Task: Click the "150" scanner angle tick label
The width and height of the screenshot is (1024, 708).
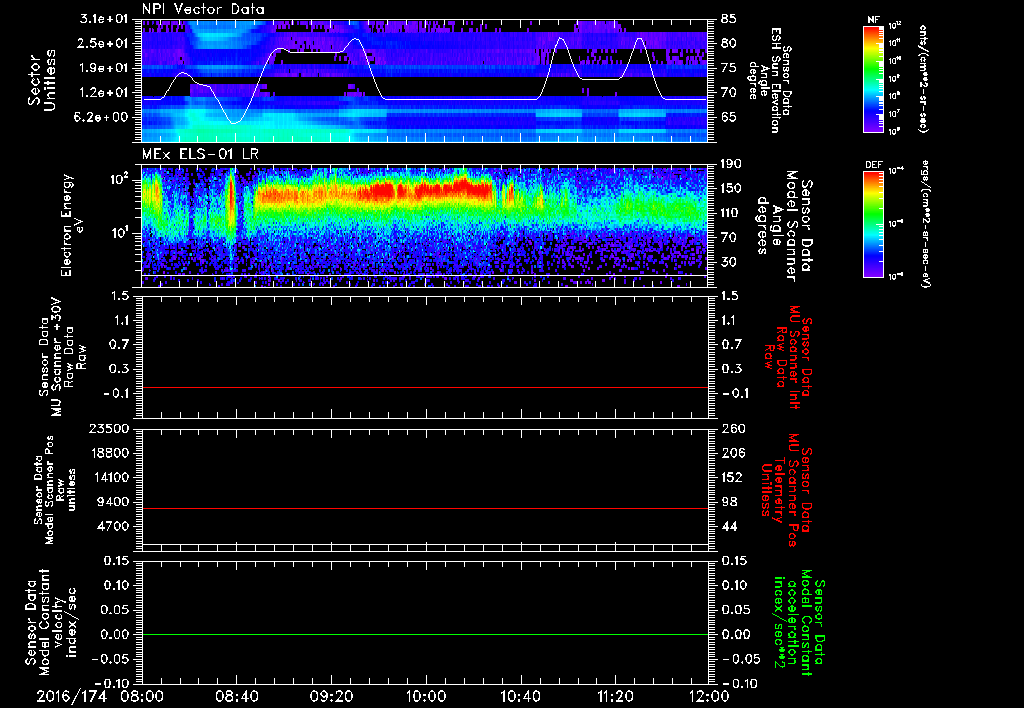Action: (x=731, y=189)
